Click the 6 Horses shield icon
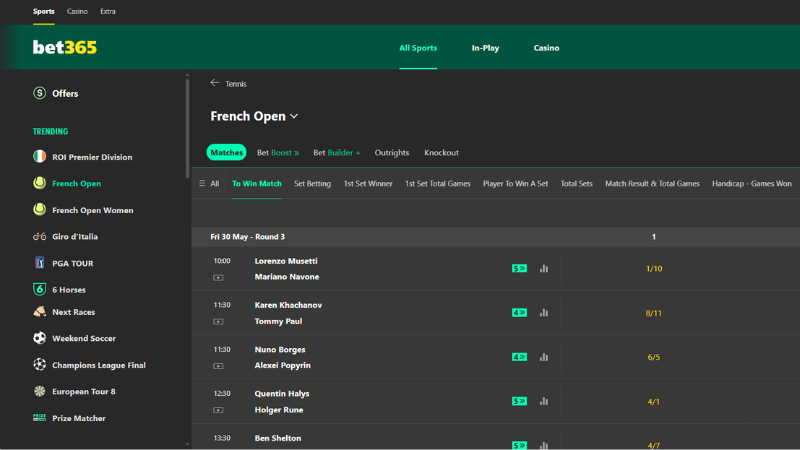 tap(39, 289)
